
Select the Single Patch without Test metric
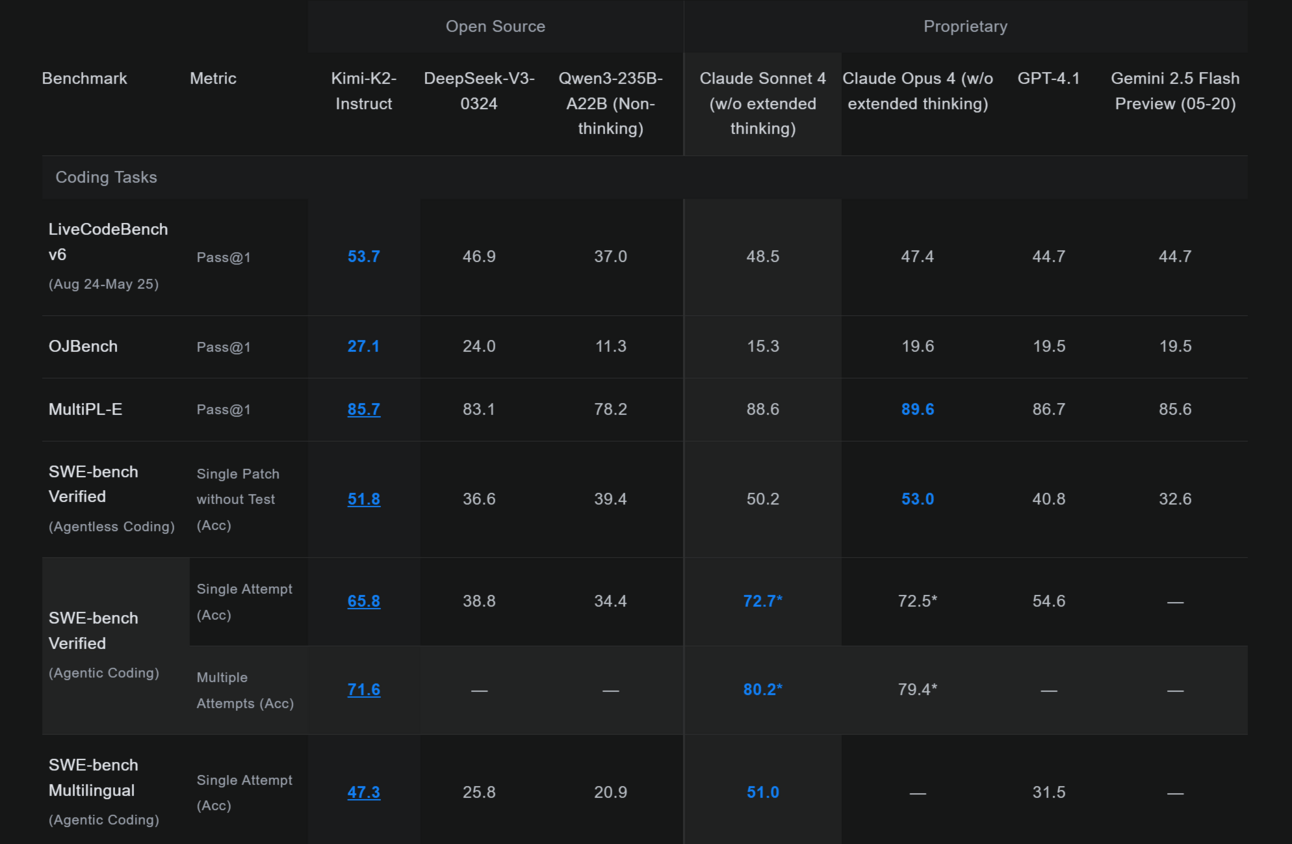[238, 499]
